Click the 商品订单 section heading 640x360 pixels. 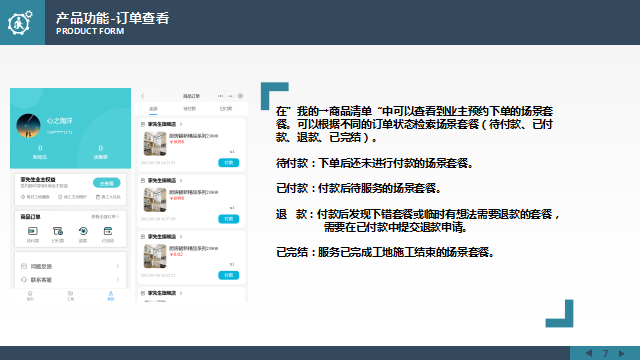pos(31,217)
